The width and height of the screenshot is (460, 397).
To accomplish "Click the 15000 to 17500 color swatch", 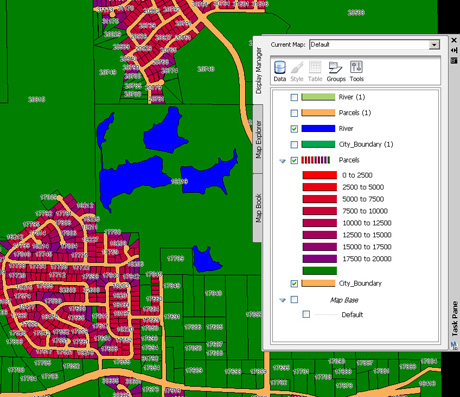I will [320, 247].
